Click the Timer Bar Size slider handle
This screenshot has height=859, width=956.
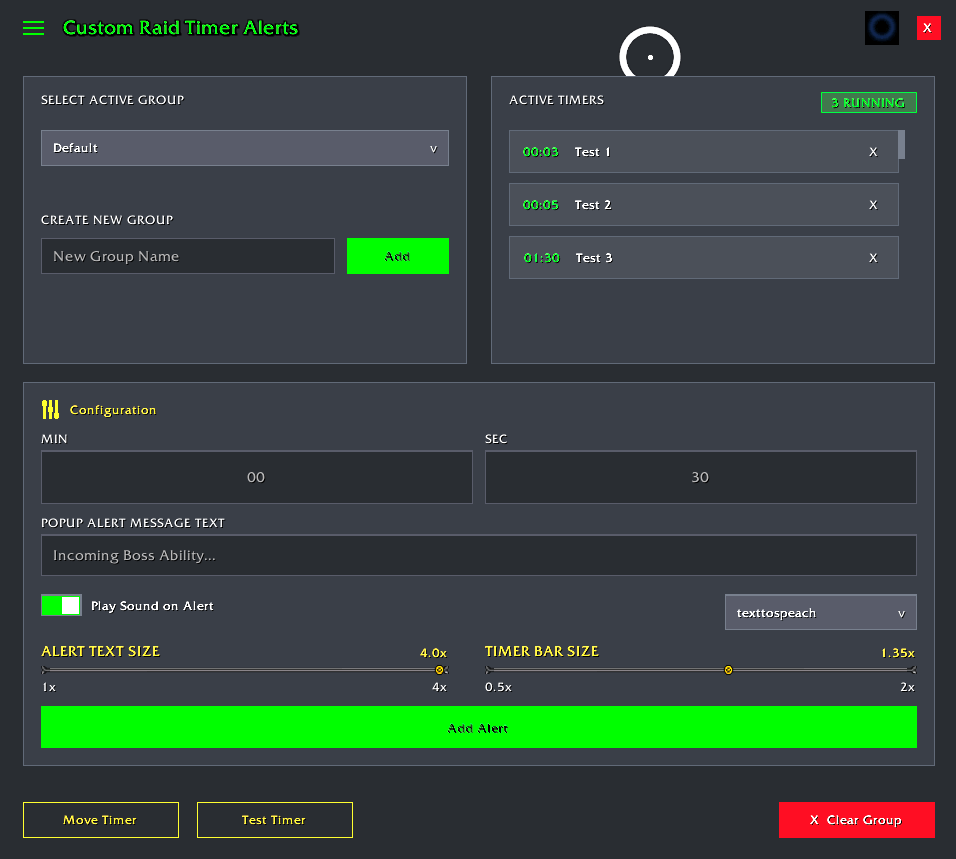728,670
